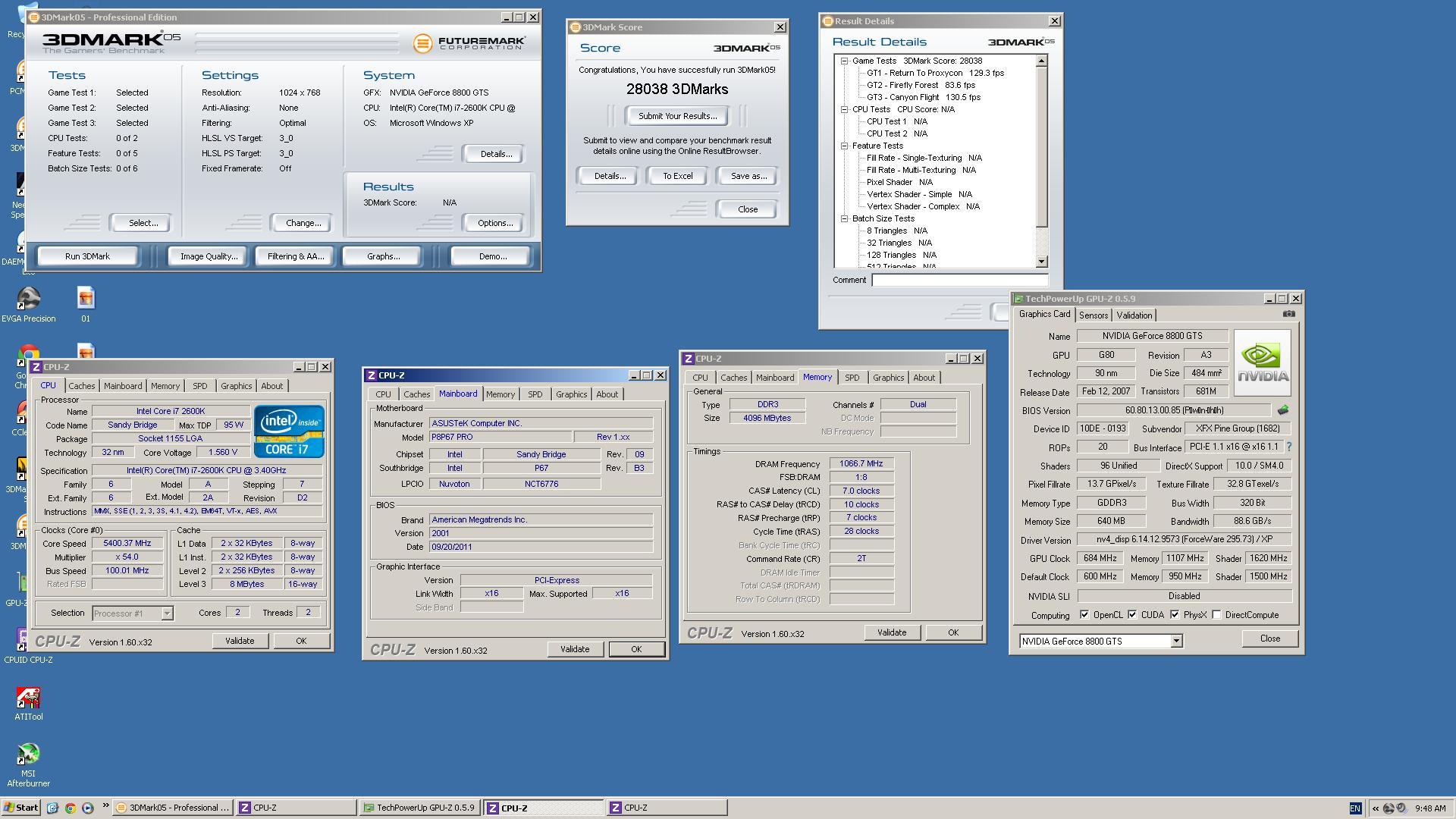
Task: Click EN language indicator in system tray
Action: 1355,808
